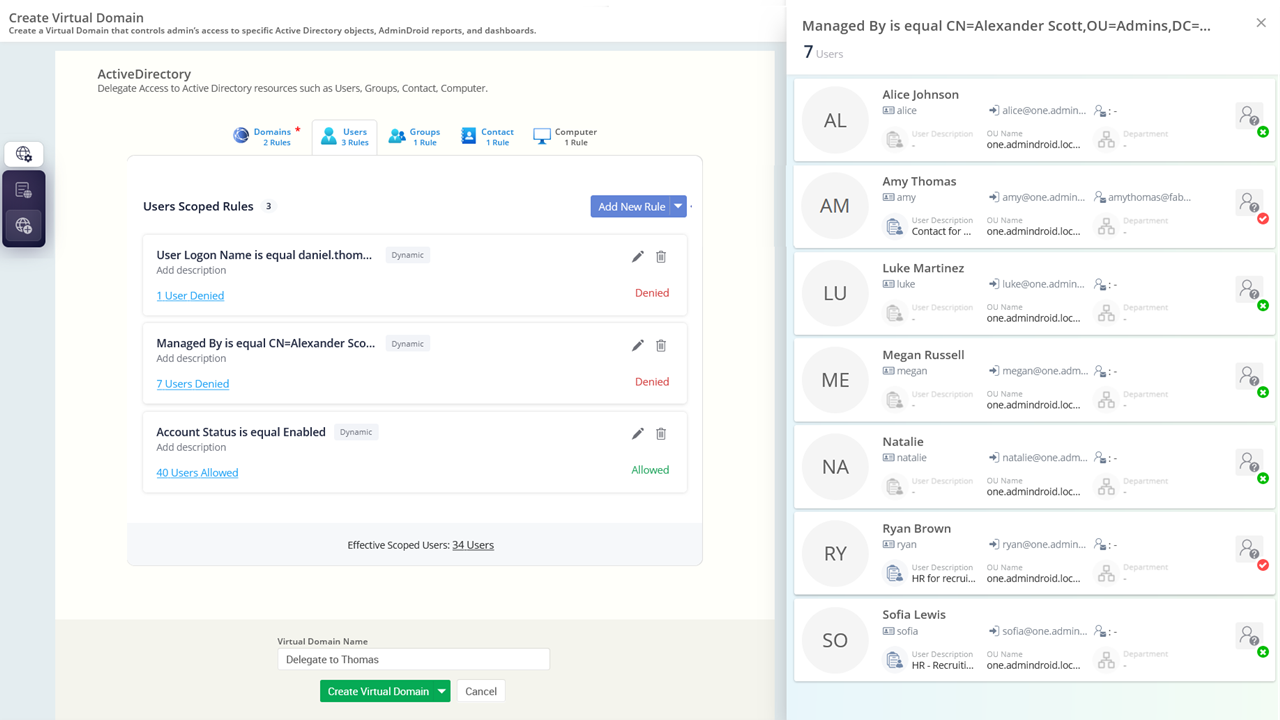Open the Add New Rule dropdown arrow
The image size is (1280, 720).
677,205
